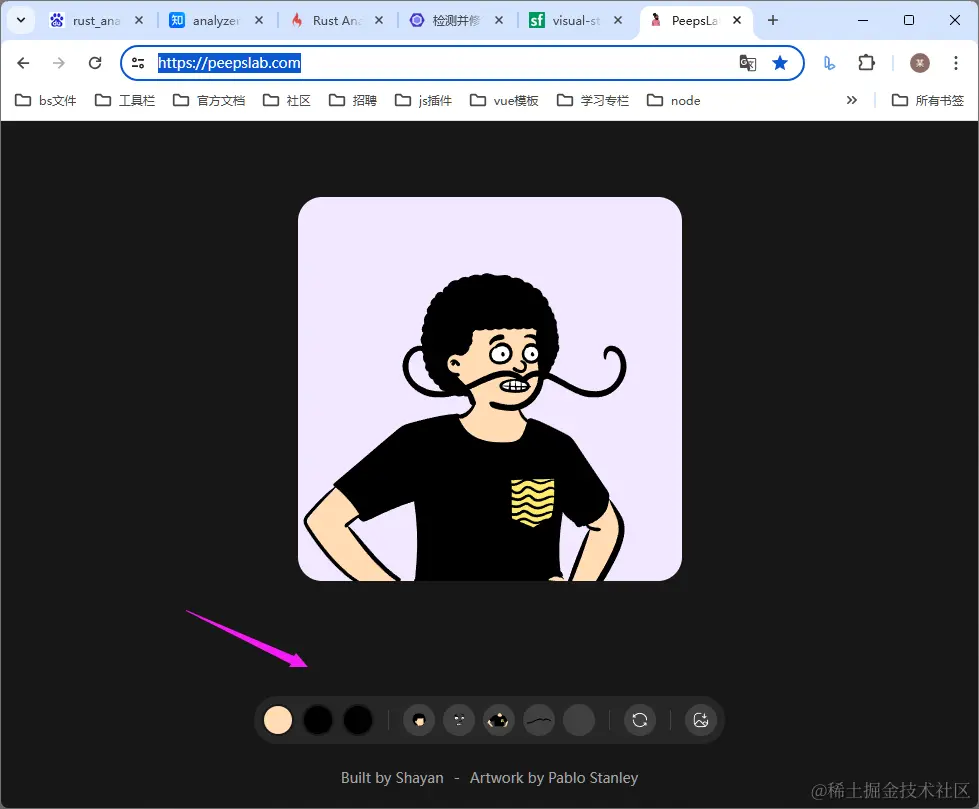Open the browser extensions puzzle menu
Viewport: 979px width, 809px height.
(x=867, y=63)
